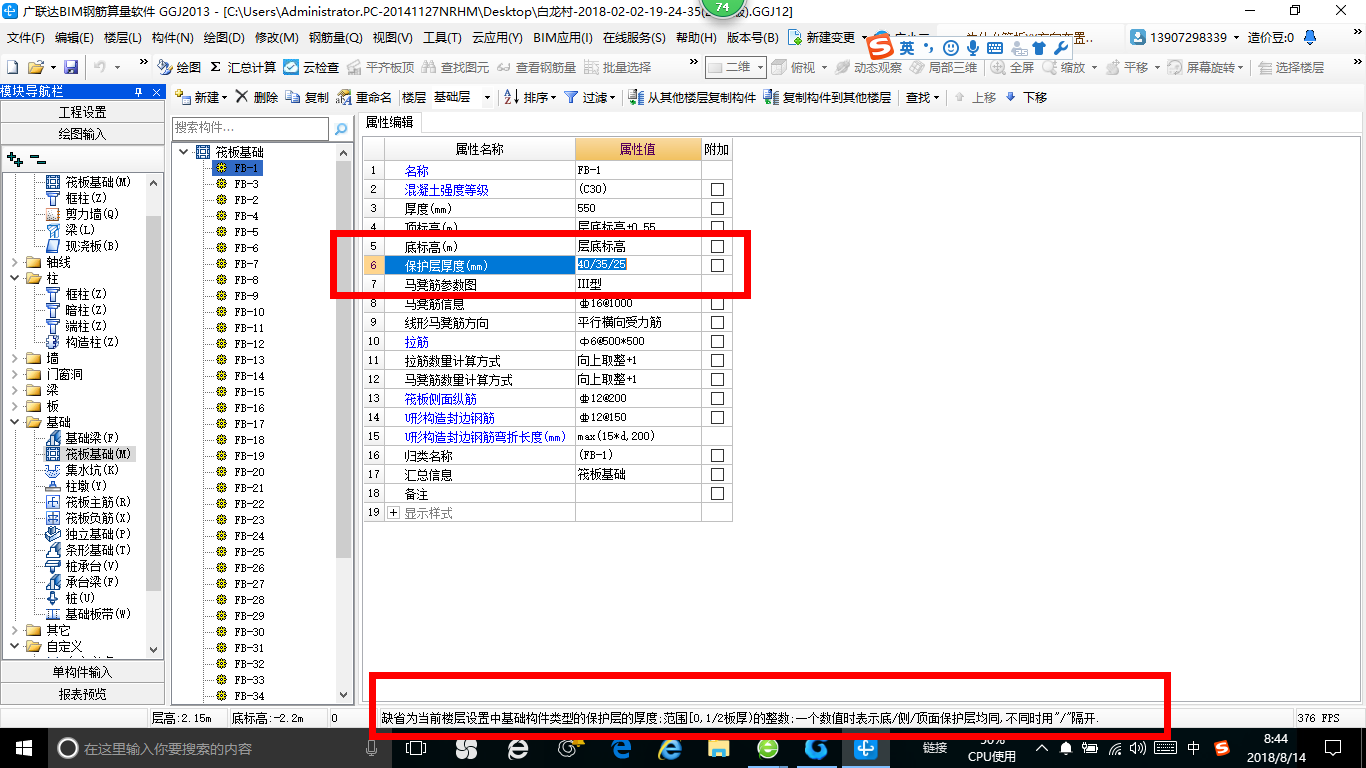
Task: Click the 工程设置 section button
Action: [82, 112]
